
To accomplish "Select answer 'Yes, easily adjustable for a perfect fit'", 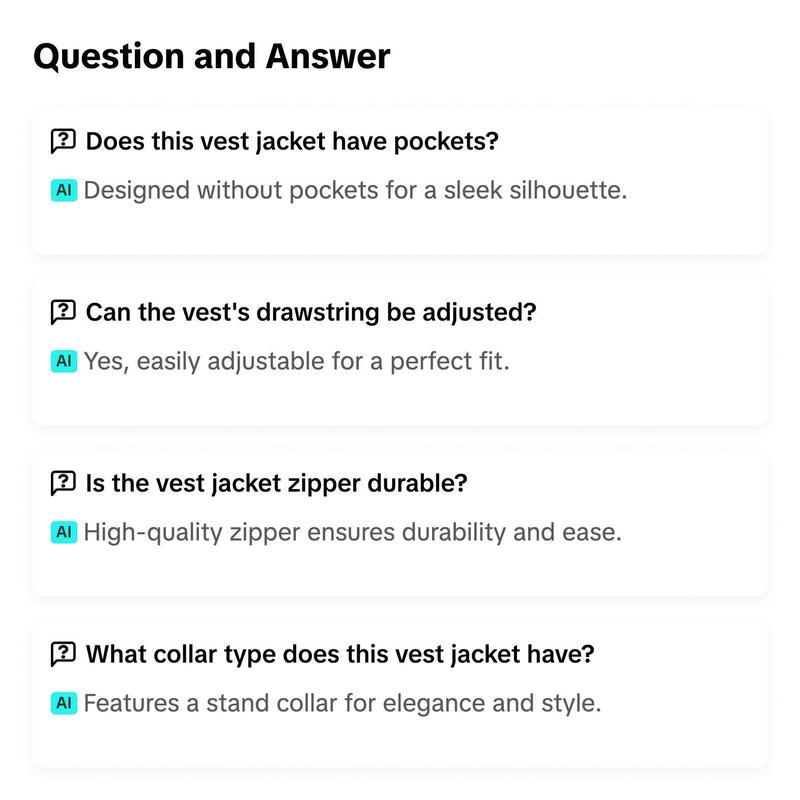I will click(296, 361).
